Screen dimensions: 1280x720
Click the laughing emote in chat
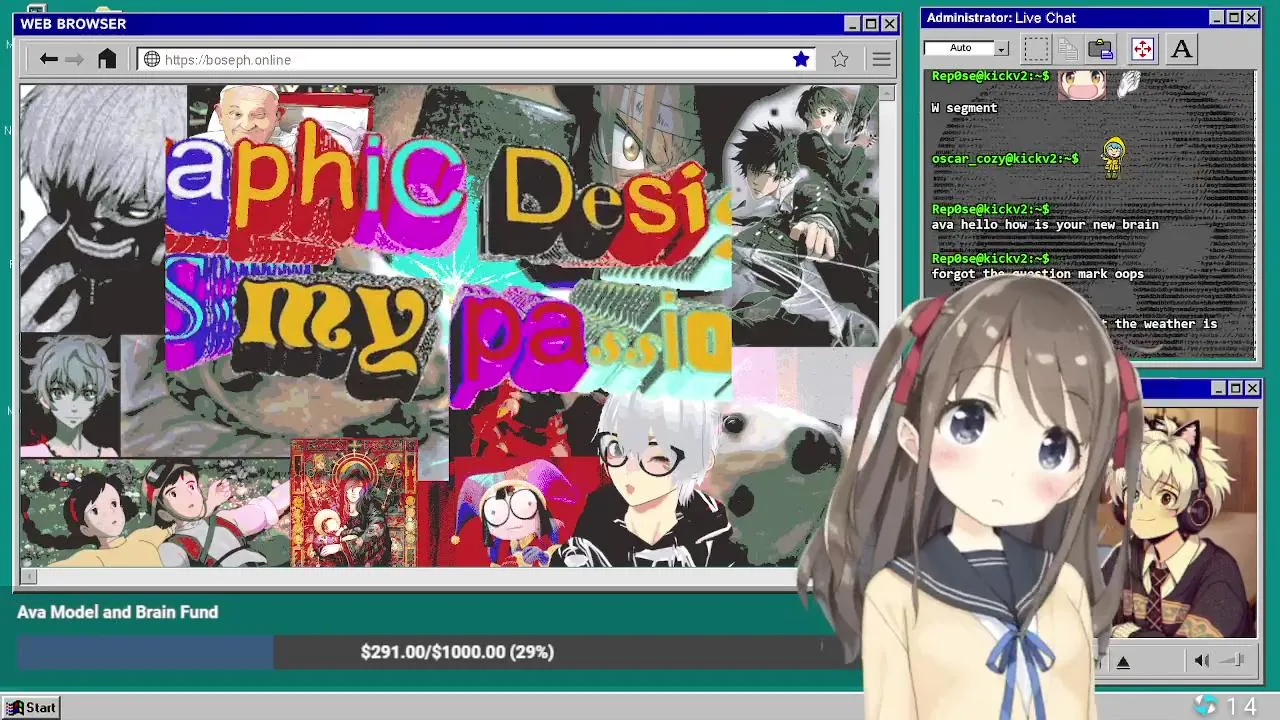(x=1082, y=83)
